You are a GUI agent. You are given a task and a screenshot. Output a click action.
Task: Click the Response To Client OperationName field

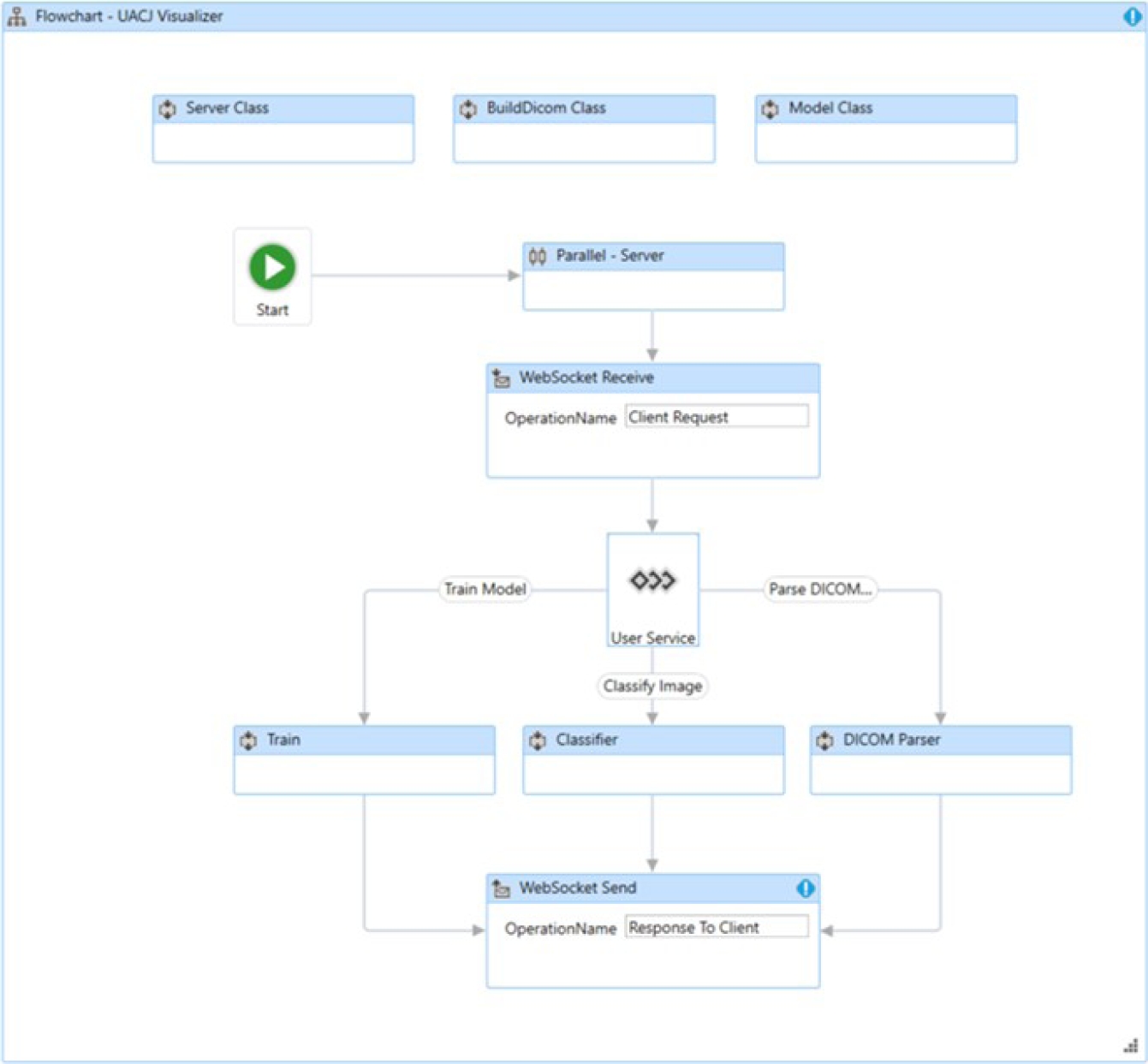(x=716, y=928)
